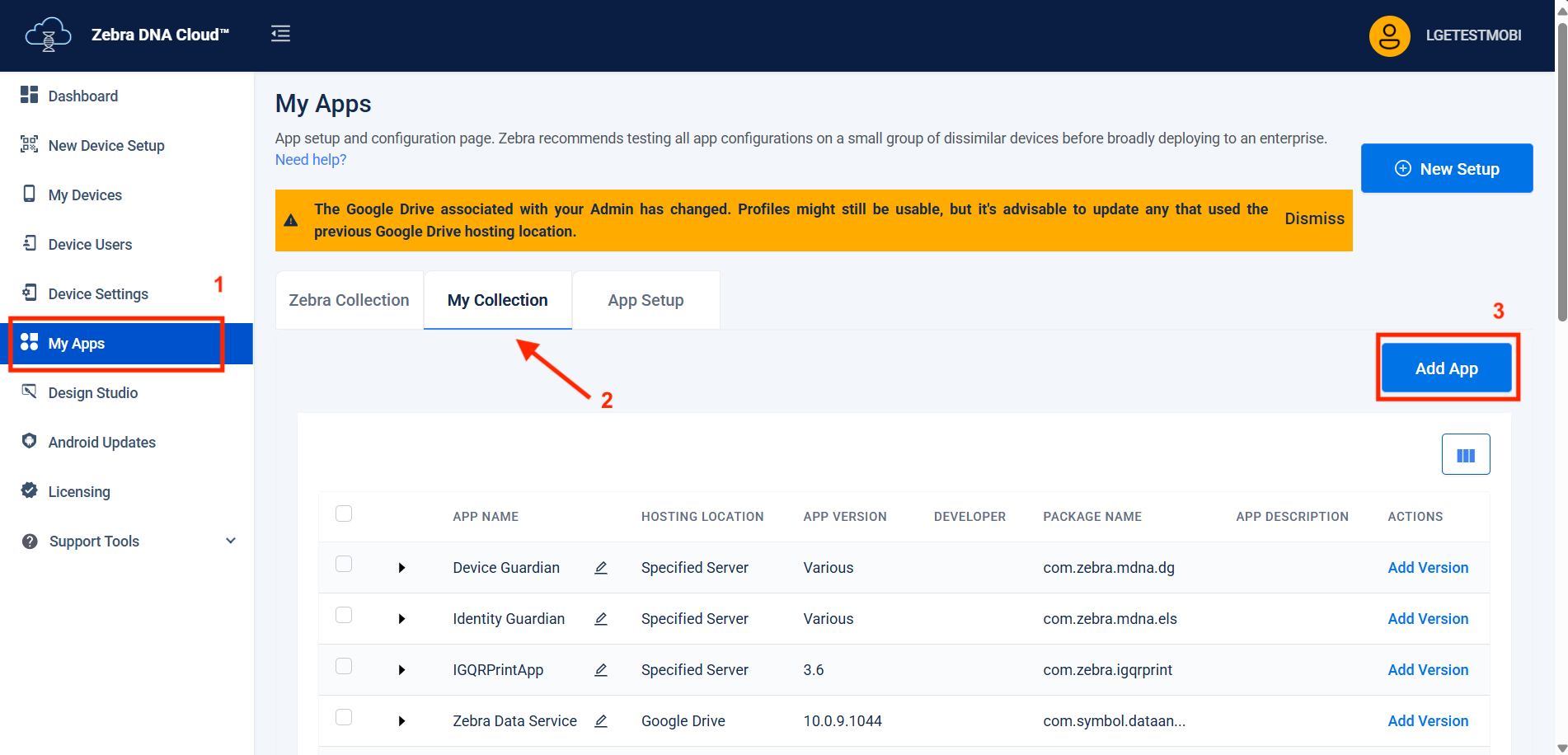The height and width of the screenshot is (755, 1568).
Task: Expand the Zebra Data Service row details
Action: (401, 721)
